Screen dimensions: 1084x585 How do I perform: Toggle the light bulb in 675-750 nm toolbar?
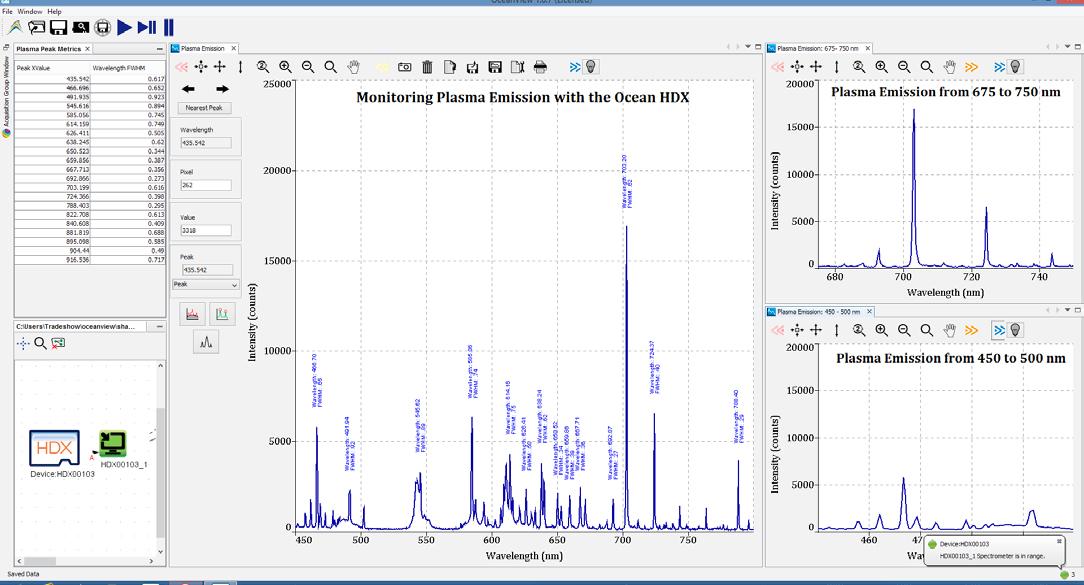point(1016,67)
